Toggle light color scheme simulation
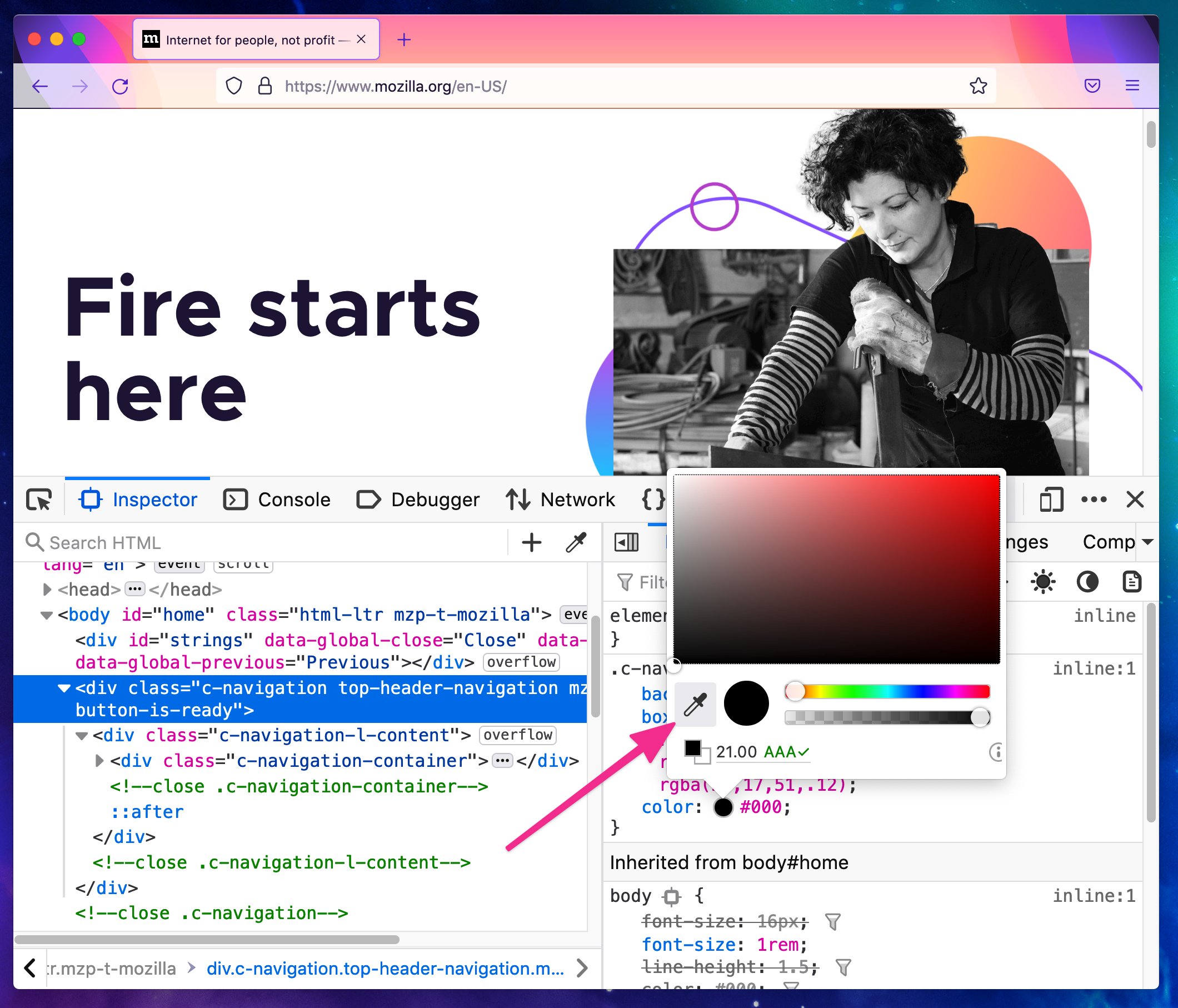Viewport: 1178px width, 1008px height. 1042,582
